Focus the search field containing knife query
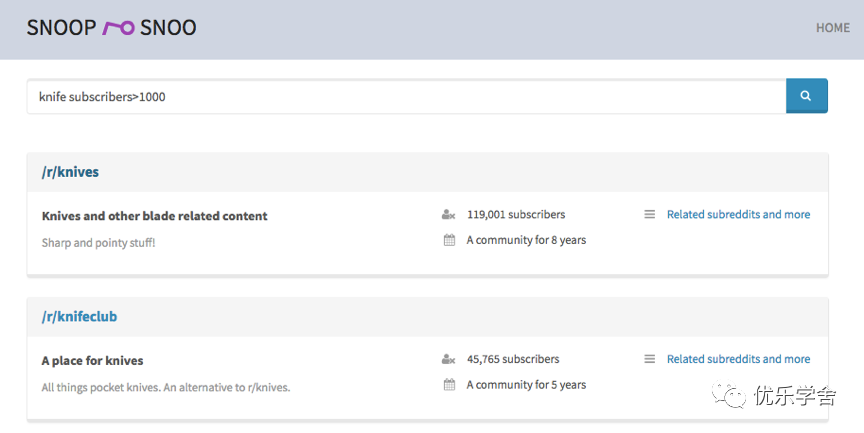 point(405,97)
